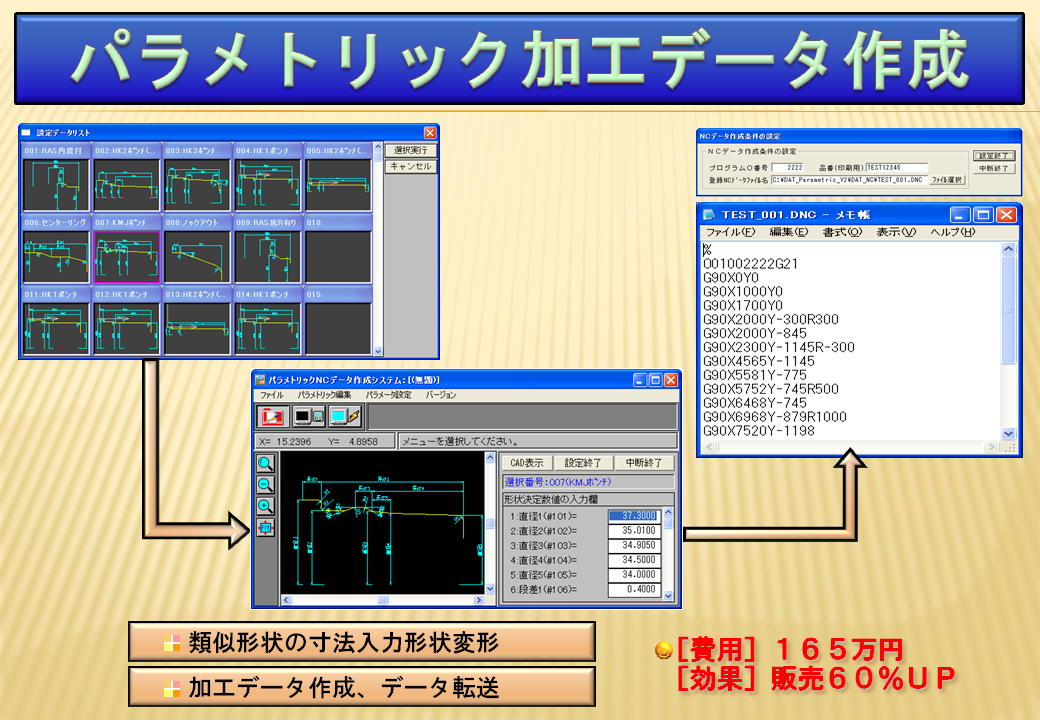Click the 直径3(#103) field with 34.9050
Image resolution: width=1040 pixels, height=720 pixels.
[x=633, y=545]
